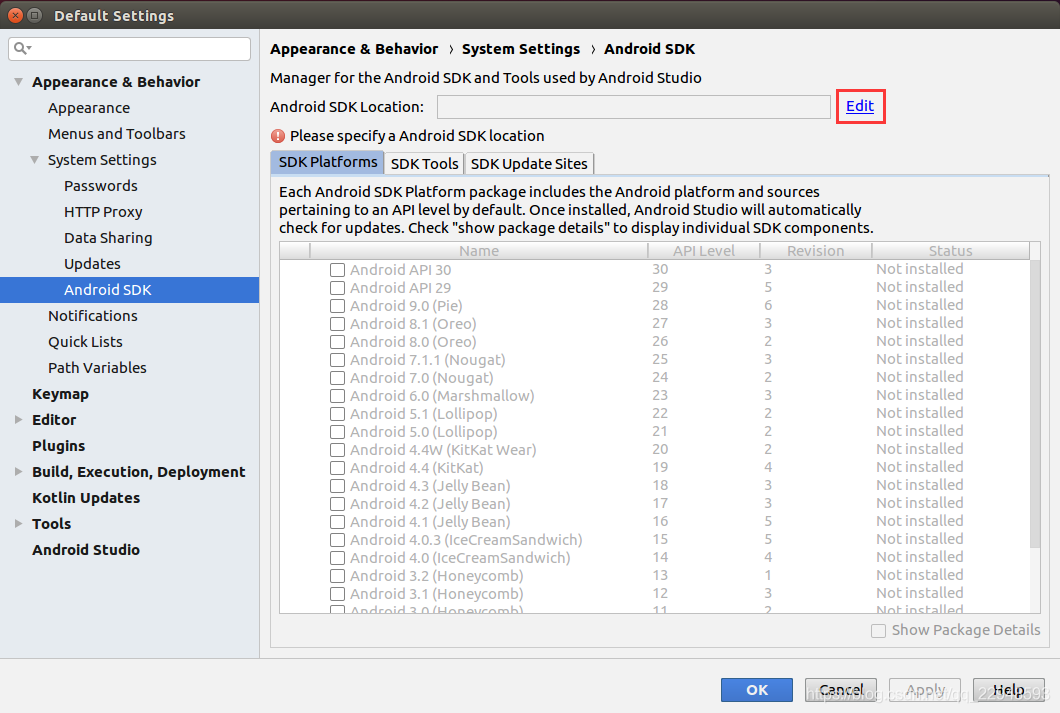
Task: Collapse the Appearance & Behavior tree node
Action: pyautogui.click(x=18, y=82)
